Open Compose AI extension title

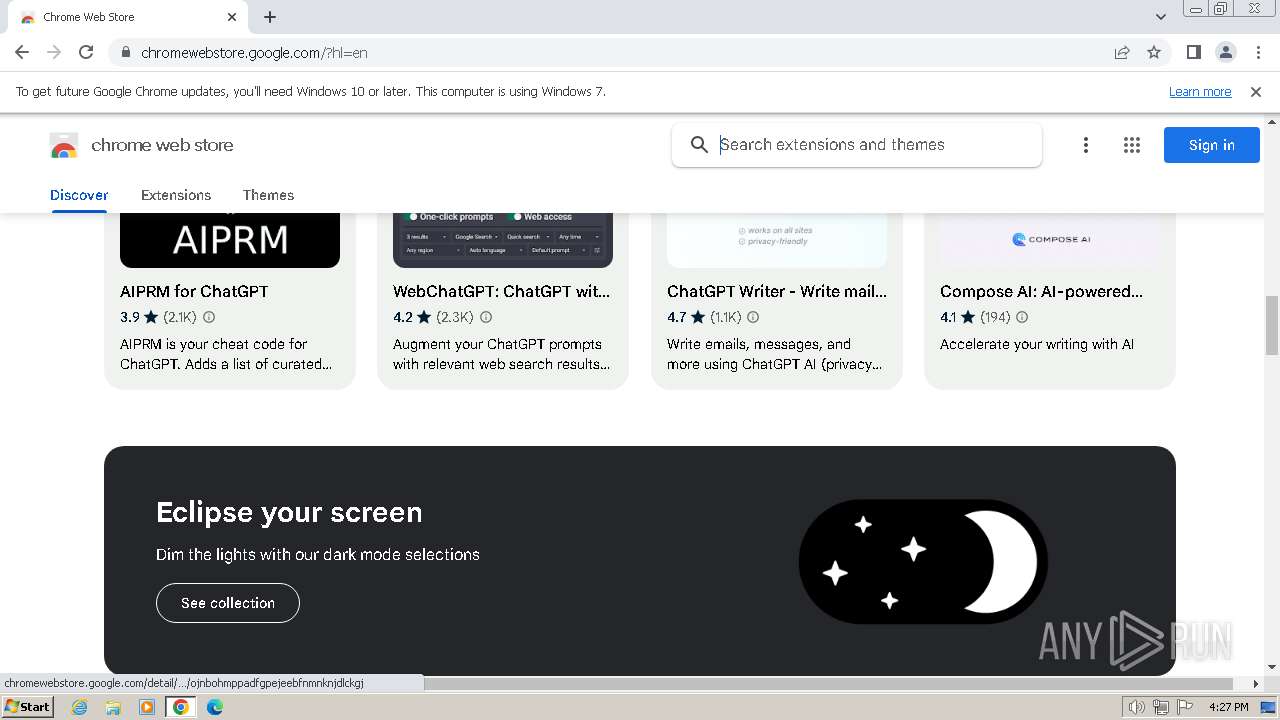(x=1041, y=292)
